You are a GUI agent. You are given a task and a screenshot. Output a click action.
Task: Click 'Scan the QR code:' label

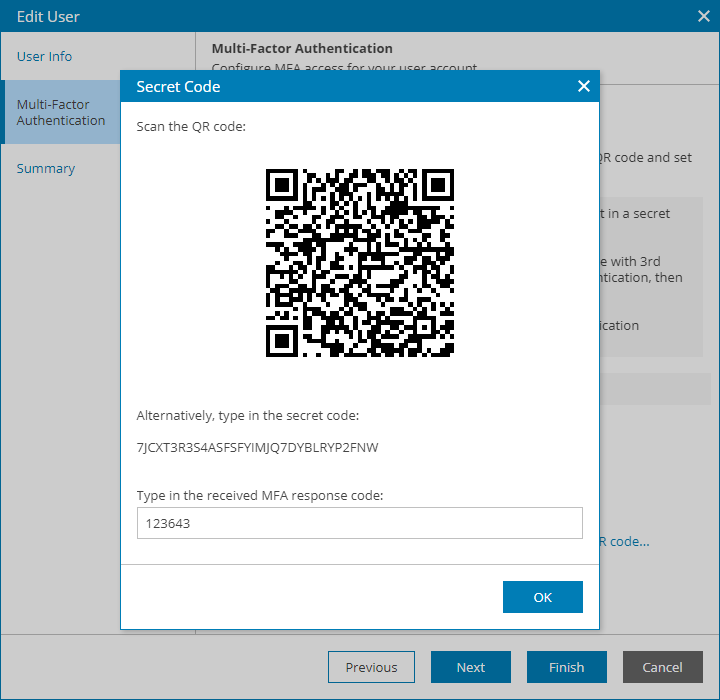tap(191, 126)
